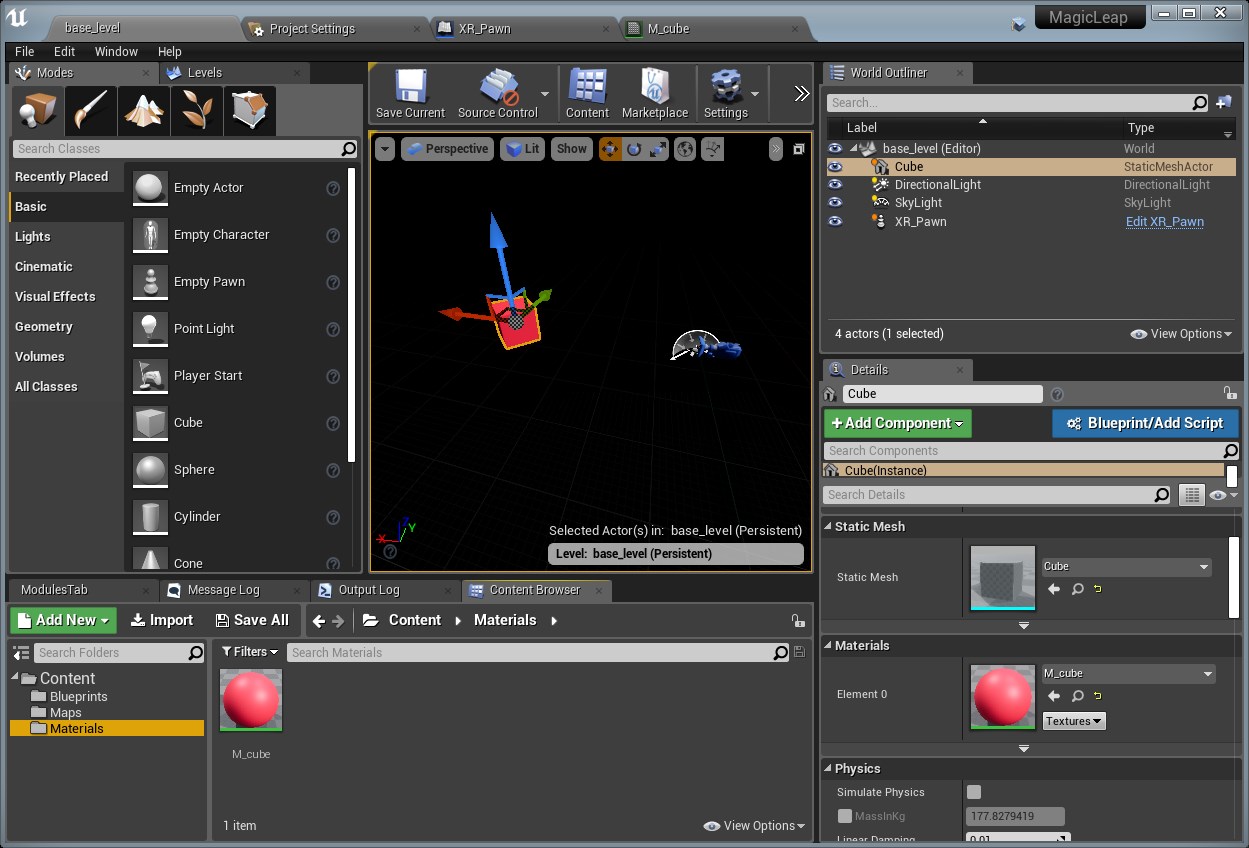Screen dimensions: 1249x848
Task: Toggle the sources panel in Content Browser
Action: (x=20, y=653)
